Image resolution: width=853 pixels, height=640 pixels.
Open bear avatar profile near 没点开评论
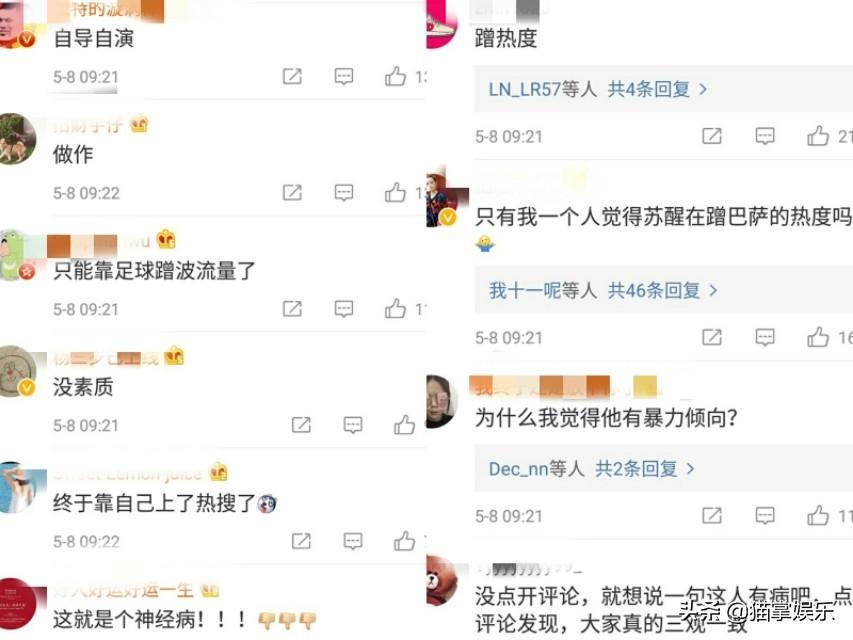click(x=441, y=581)
